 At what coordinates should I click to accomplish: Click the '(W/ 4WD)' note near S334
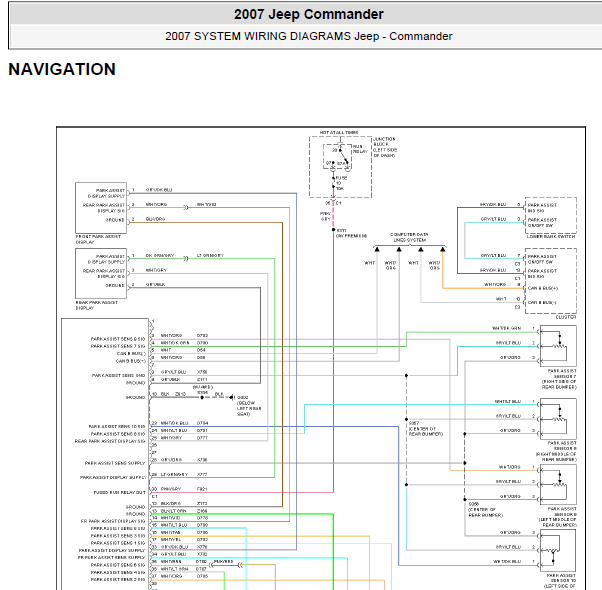tap(203, 387)
